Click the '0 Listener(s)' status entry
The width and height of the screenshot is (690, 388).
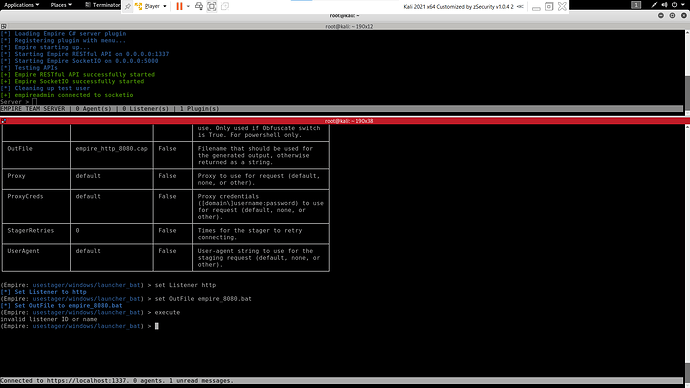coord(145,109)
